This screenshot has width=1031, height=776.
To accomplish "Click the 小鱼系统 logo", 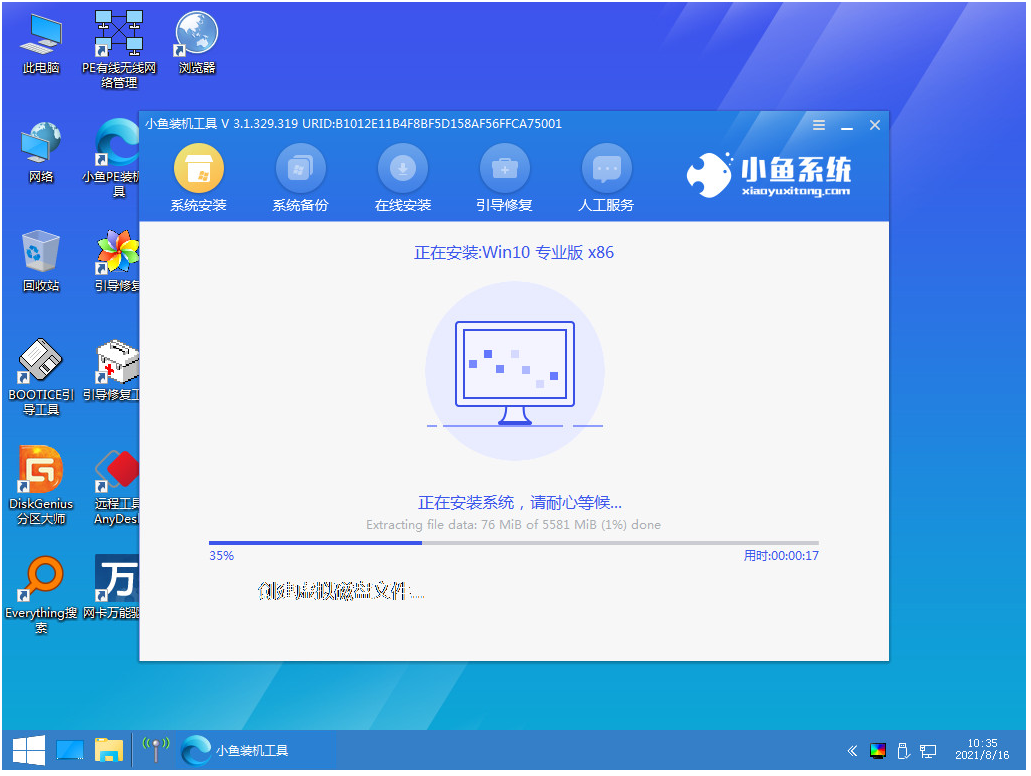I will [x=769, y=175].
